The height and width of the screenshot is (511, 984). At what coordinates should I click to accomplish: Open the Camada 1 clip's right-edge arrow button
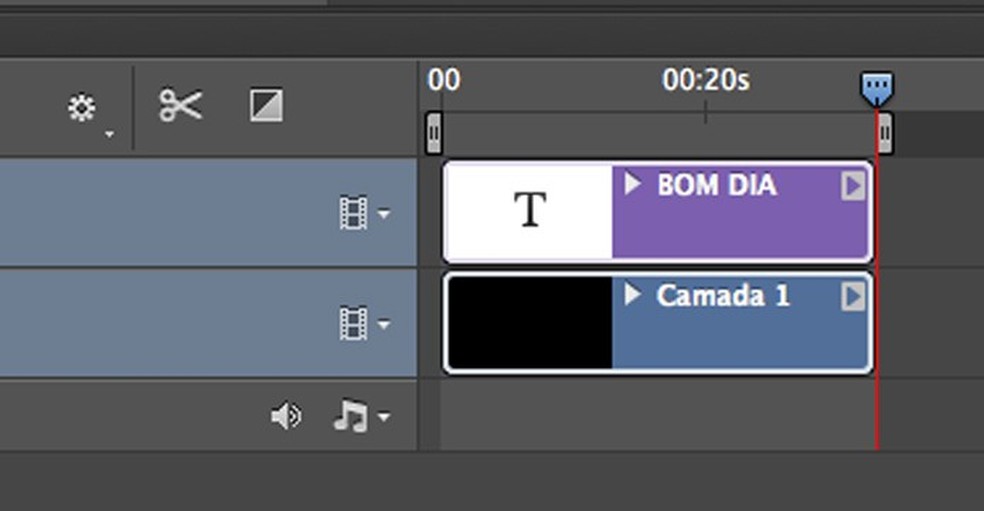852,296
